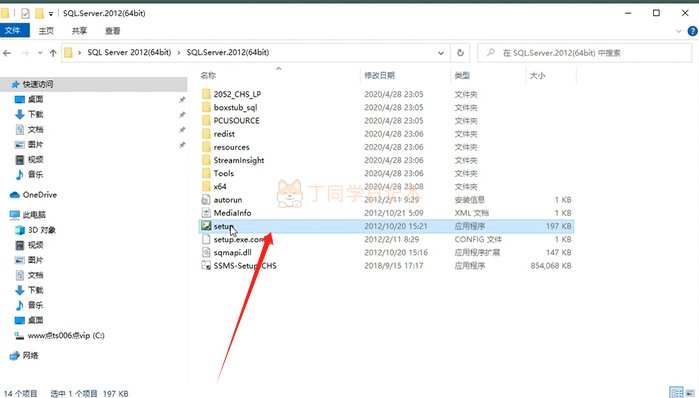This screenshot has height=398, width=699.
Task: Sort by 类型 column header
Action: pos(462,75)
